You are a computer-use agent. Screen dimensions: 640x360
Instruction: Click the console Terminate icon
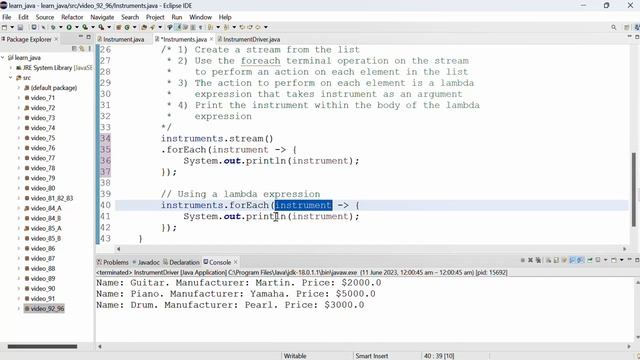click(523, 260)
